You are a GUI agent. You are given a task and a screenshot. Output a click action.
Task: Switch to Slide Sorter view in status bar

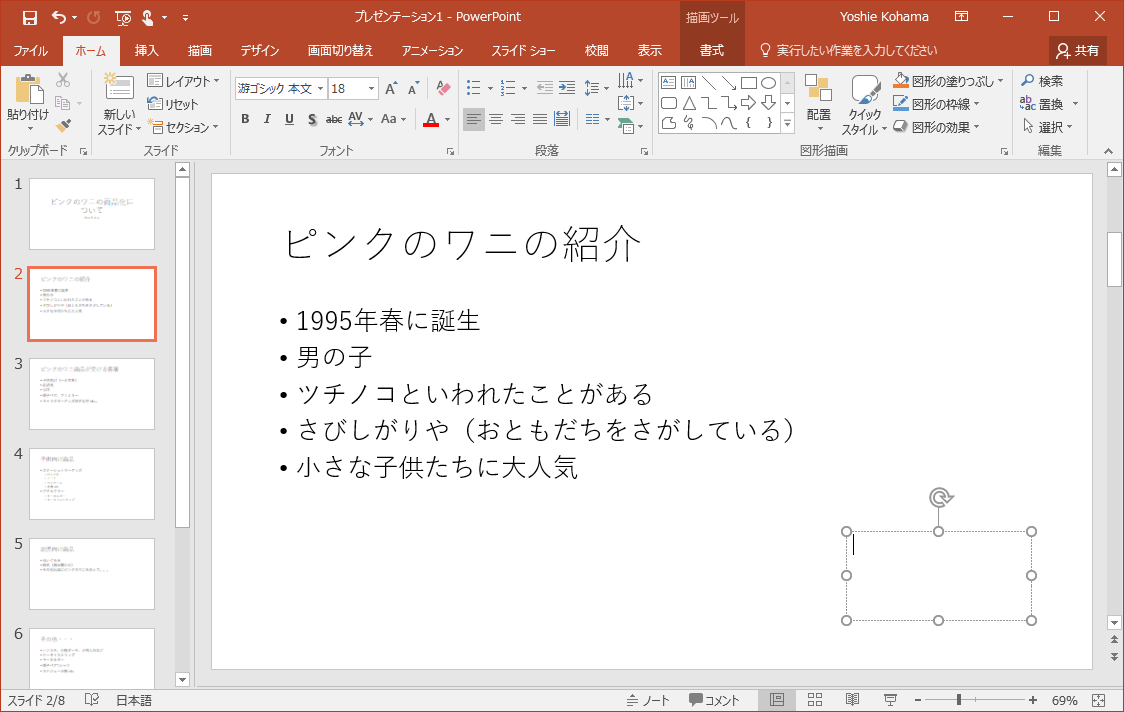point(814,700)
